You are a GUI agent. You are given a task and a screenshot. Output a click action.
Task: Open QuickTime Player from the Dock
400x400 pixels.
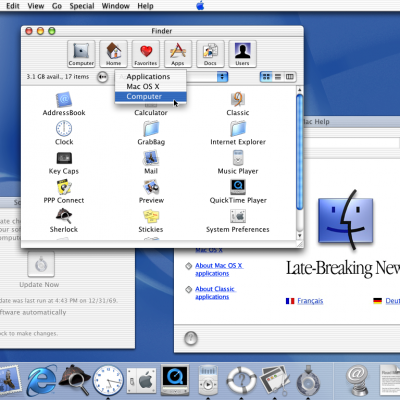click(175, 380)
